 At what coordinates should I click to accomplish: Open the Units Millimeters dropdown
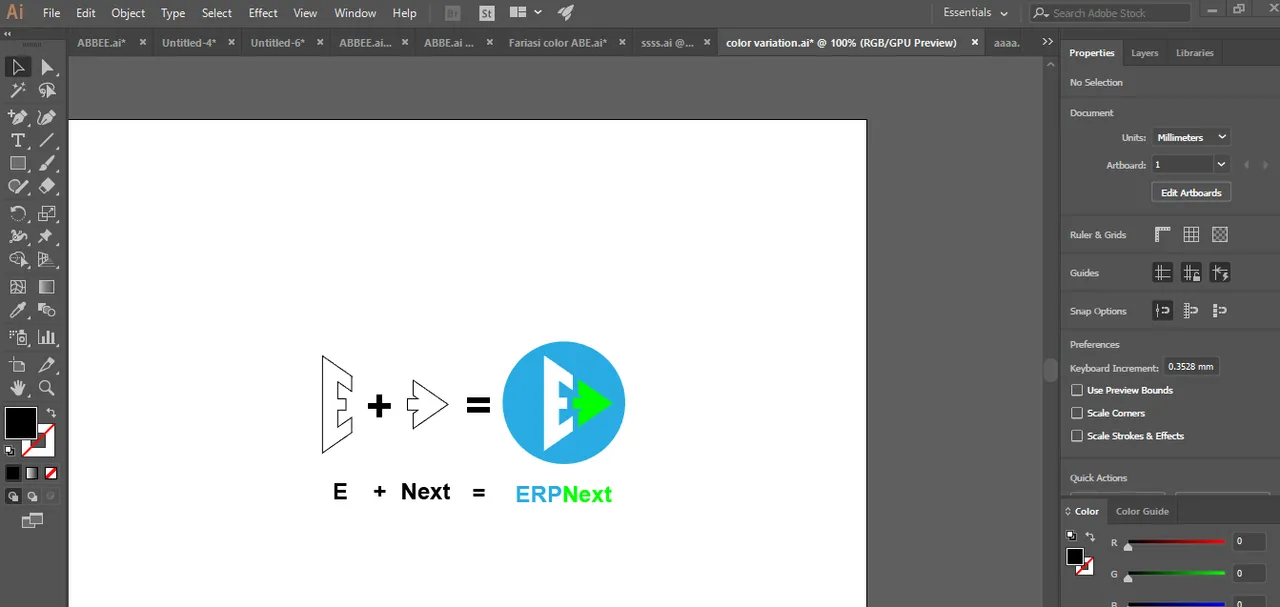1191,137
